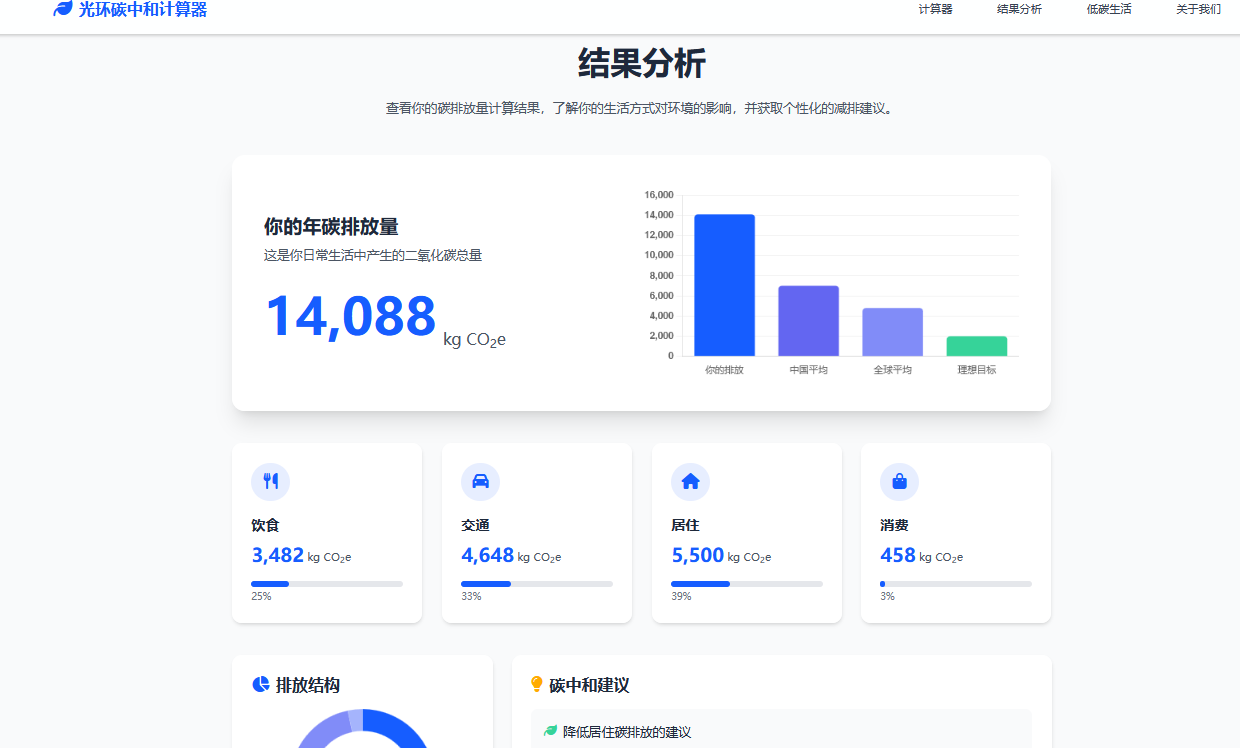
Task: Click the 3% label under 消费
Action: click(887, 596)
